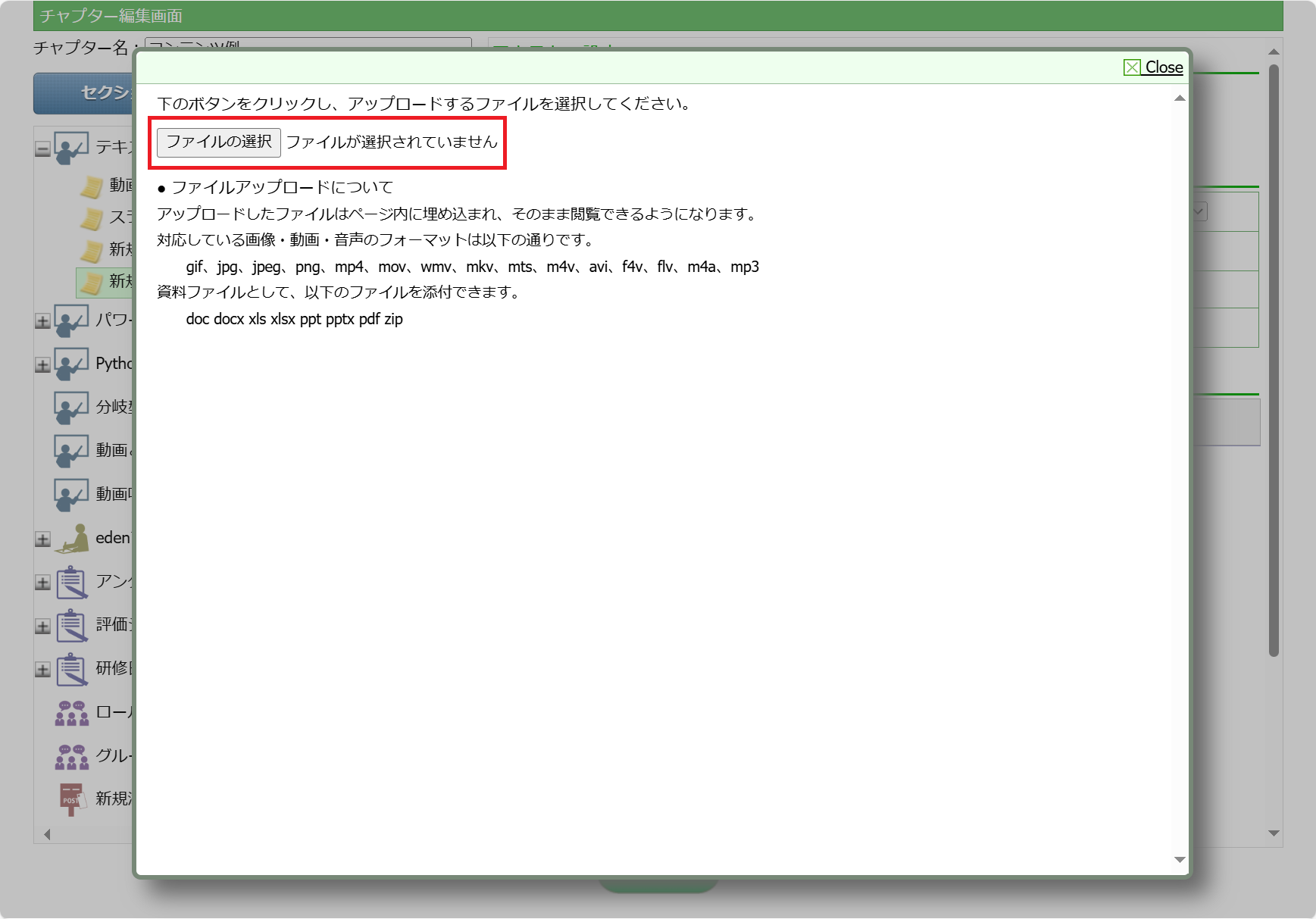Collapse the expanded テキ tree node

pyautogui.click(x=42, y=149)
